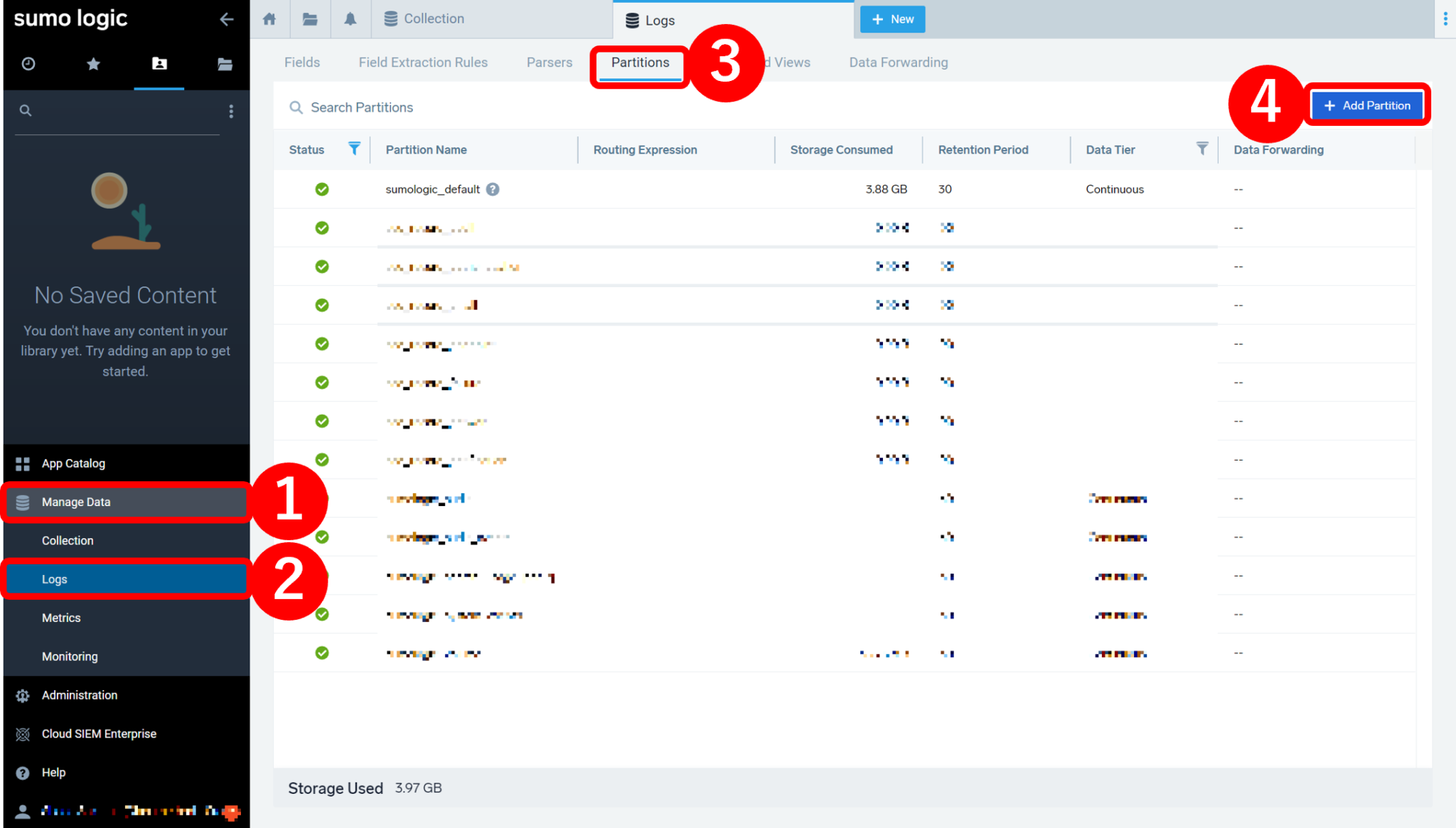Click the help icon next to sumologic_default
The width and height of the screenshot is (1456, 828).
pos(493,189)
